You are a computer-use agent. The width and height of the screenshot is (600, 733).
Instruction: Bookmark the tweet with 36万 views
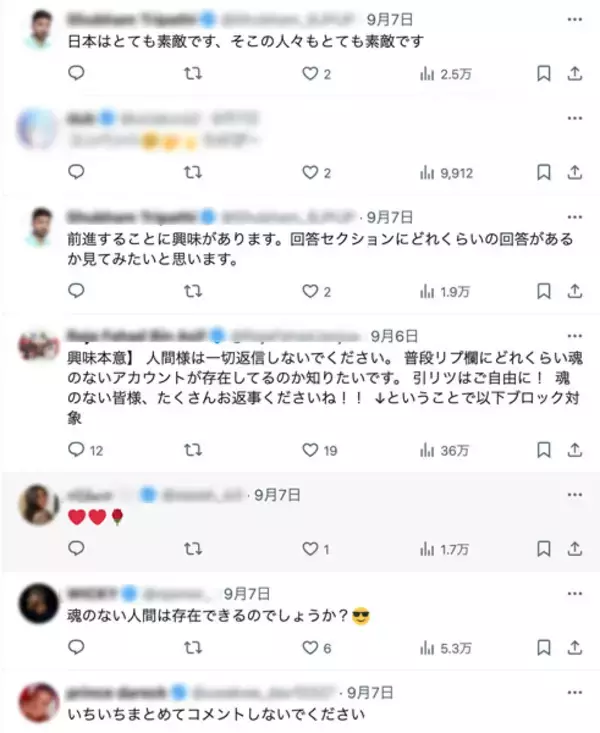point(543,450)
